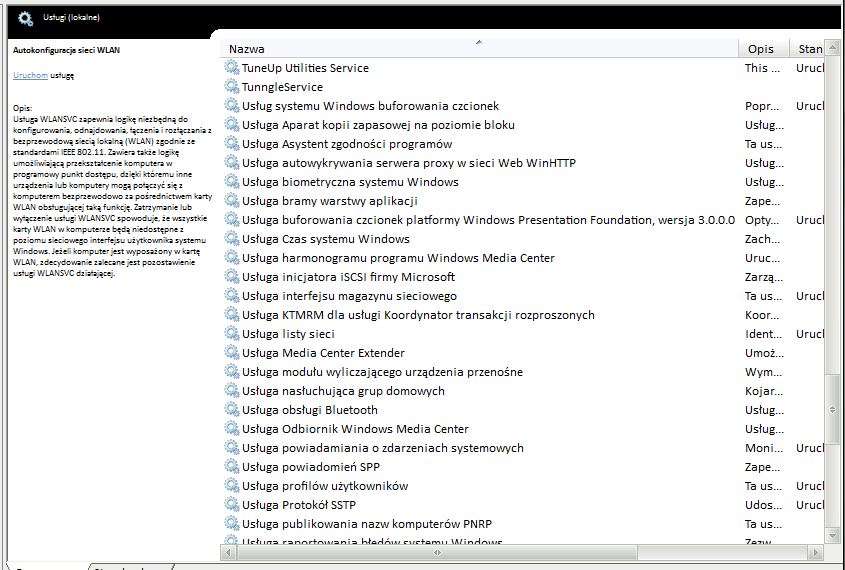Click the Stan cell of TuneUp Utilities Service

(x=810, y=68)
